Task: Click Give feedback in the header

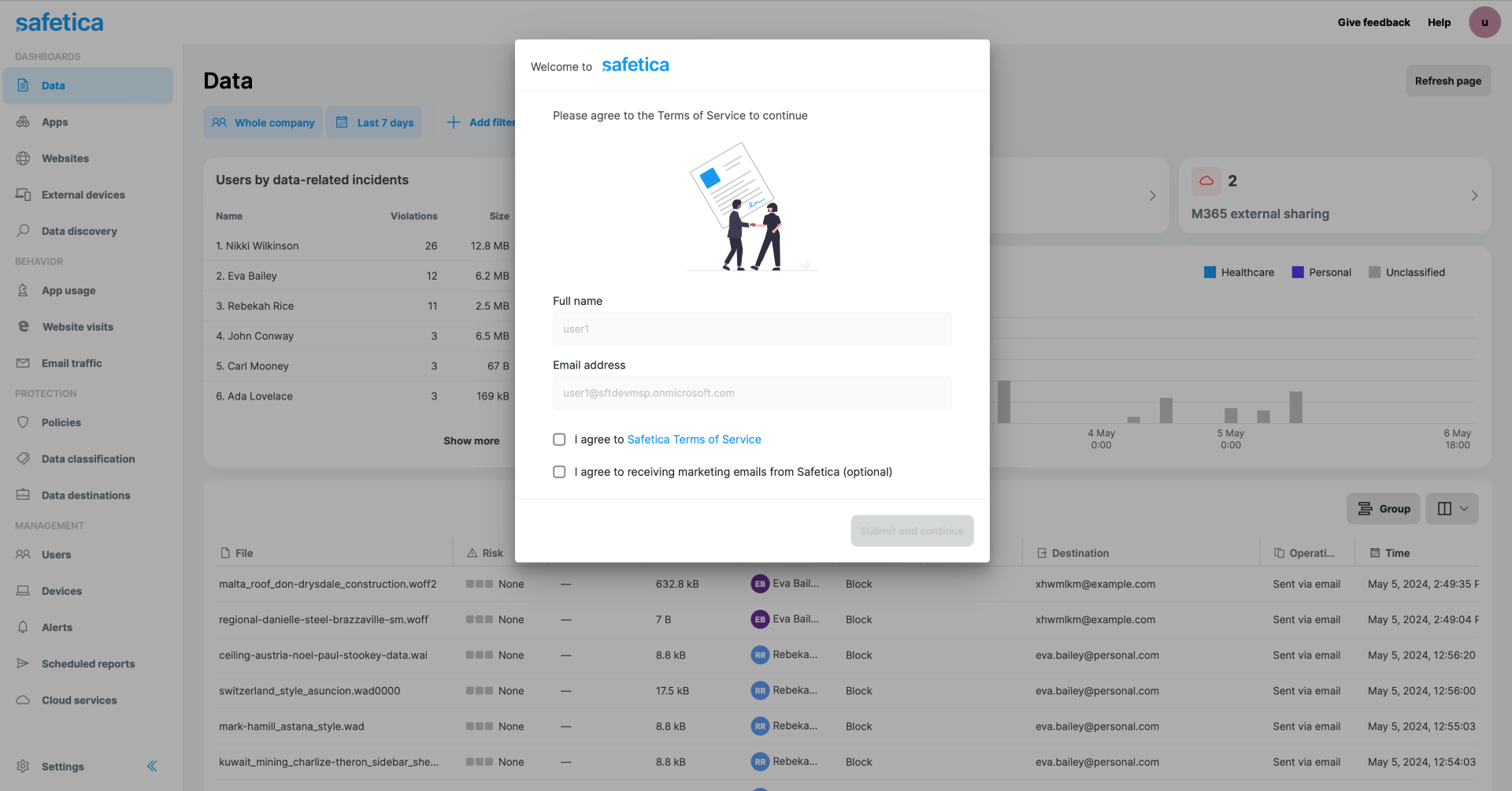Action: click(1373, 22)
